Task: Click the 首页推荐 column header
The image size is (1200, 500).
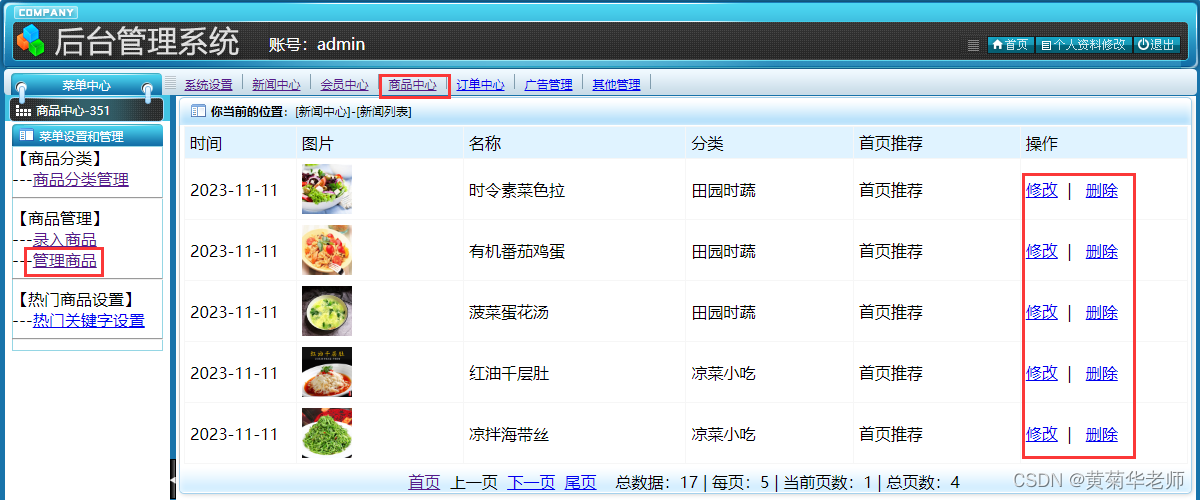Action: (891, 144)
